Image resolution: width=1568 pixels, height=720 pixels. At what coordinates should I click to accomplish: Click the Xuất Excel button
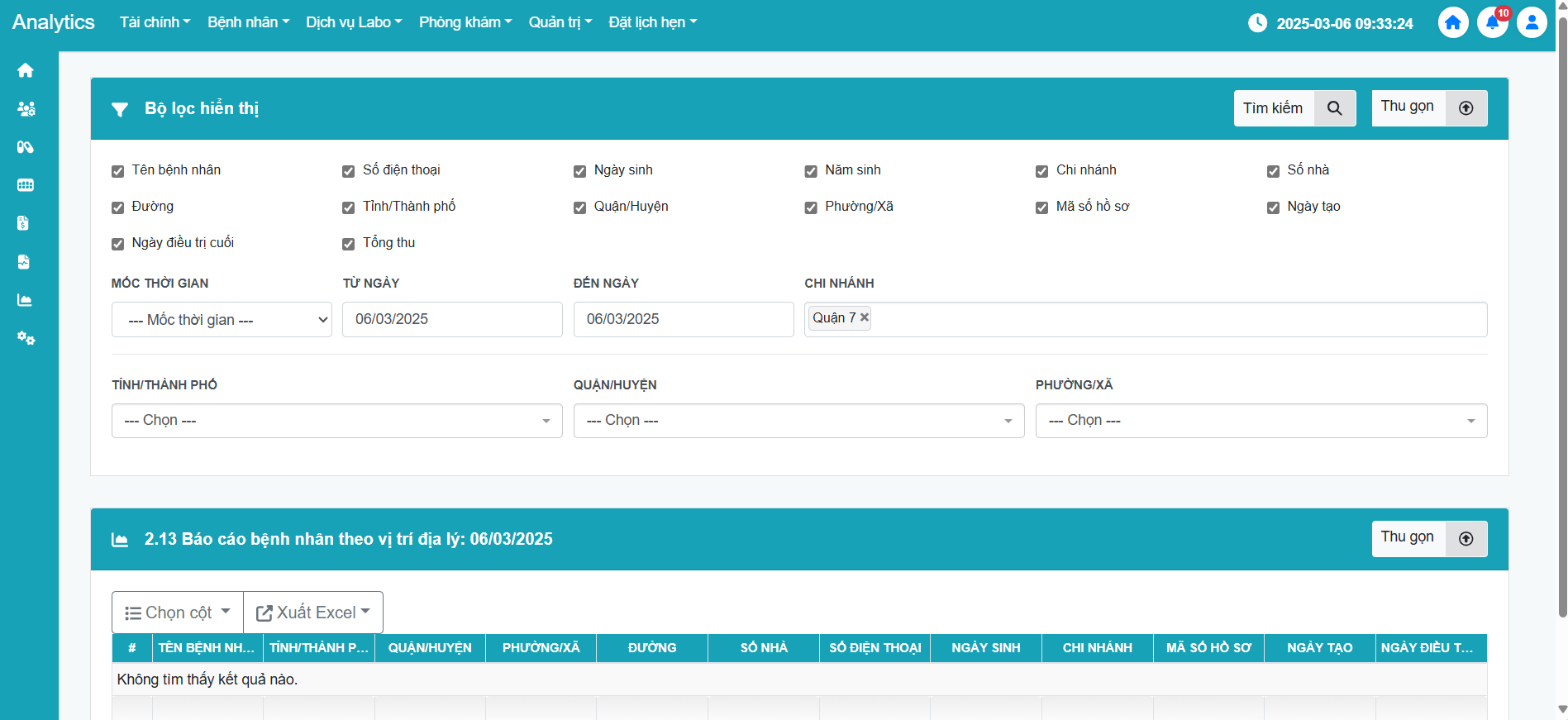pyautogui.click(x=313, y=613)
